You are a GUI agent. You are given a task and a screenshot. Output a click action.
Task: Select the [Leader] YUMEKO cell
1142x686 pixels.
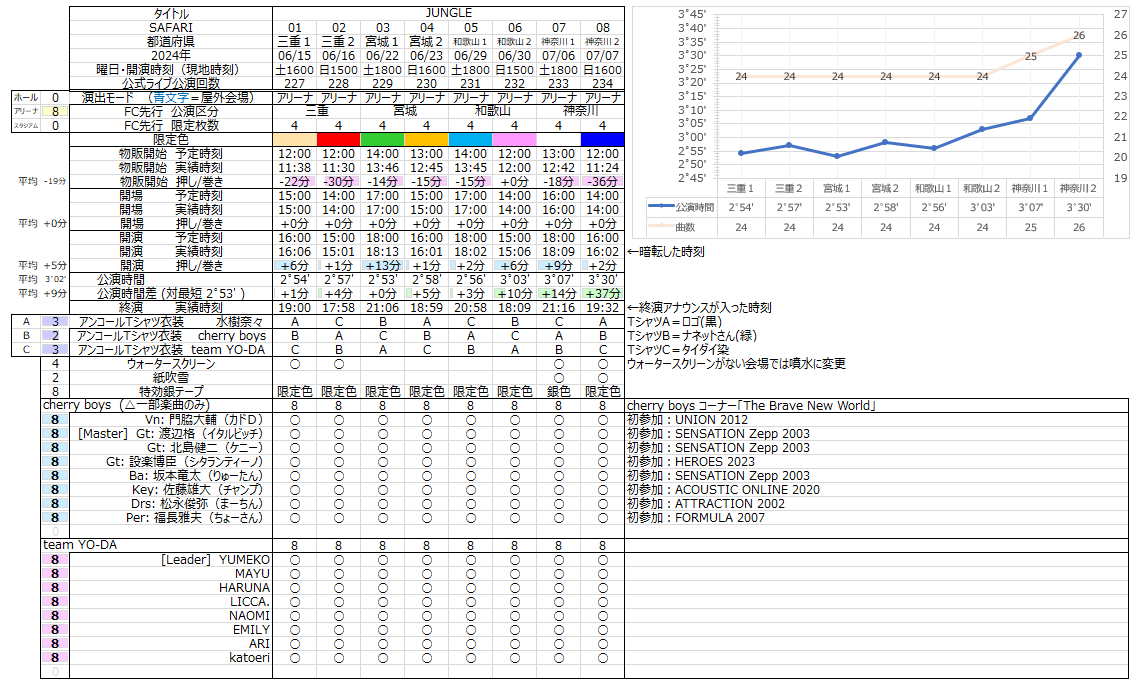tap(171, 559)
